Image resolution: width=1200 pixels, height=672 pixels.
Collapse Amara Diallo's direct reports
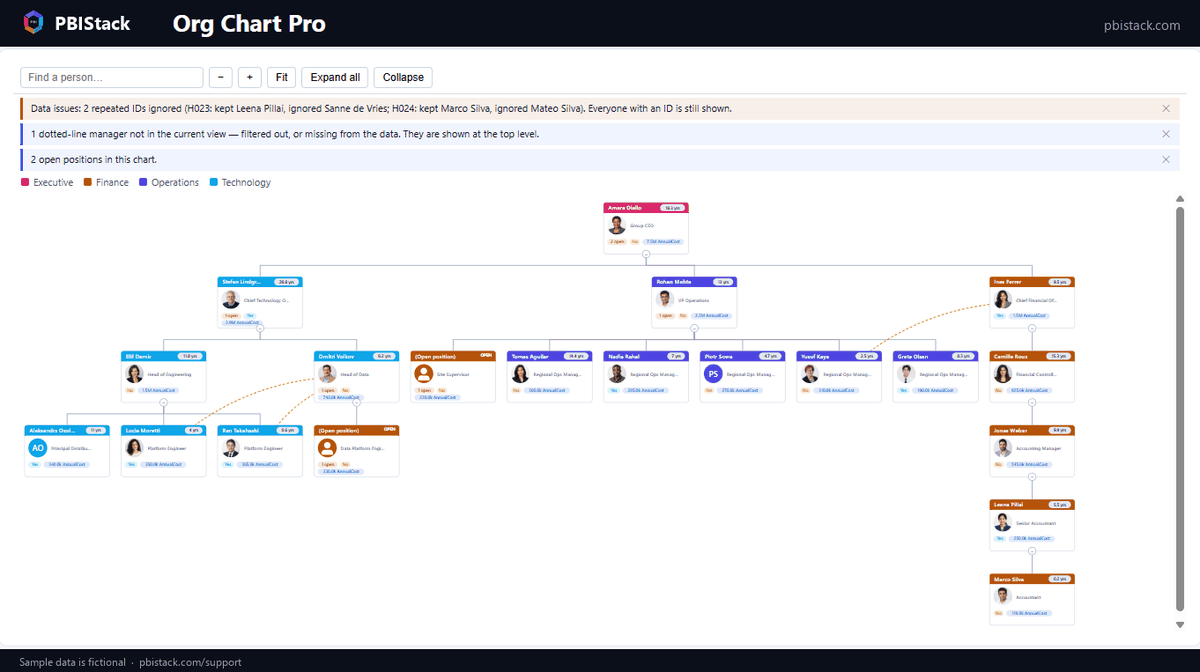[646, 254]
